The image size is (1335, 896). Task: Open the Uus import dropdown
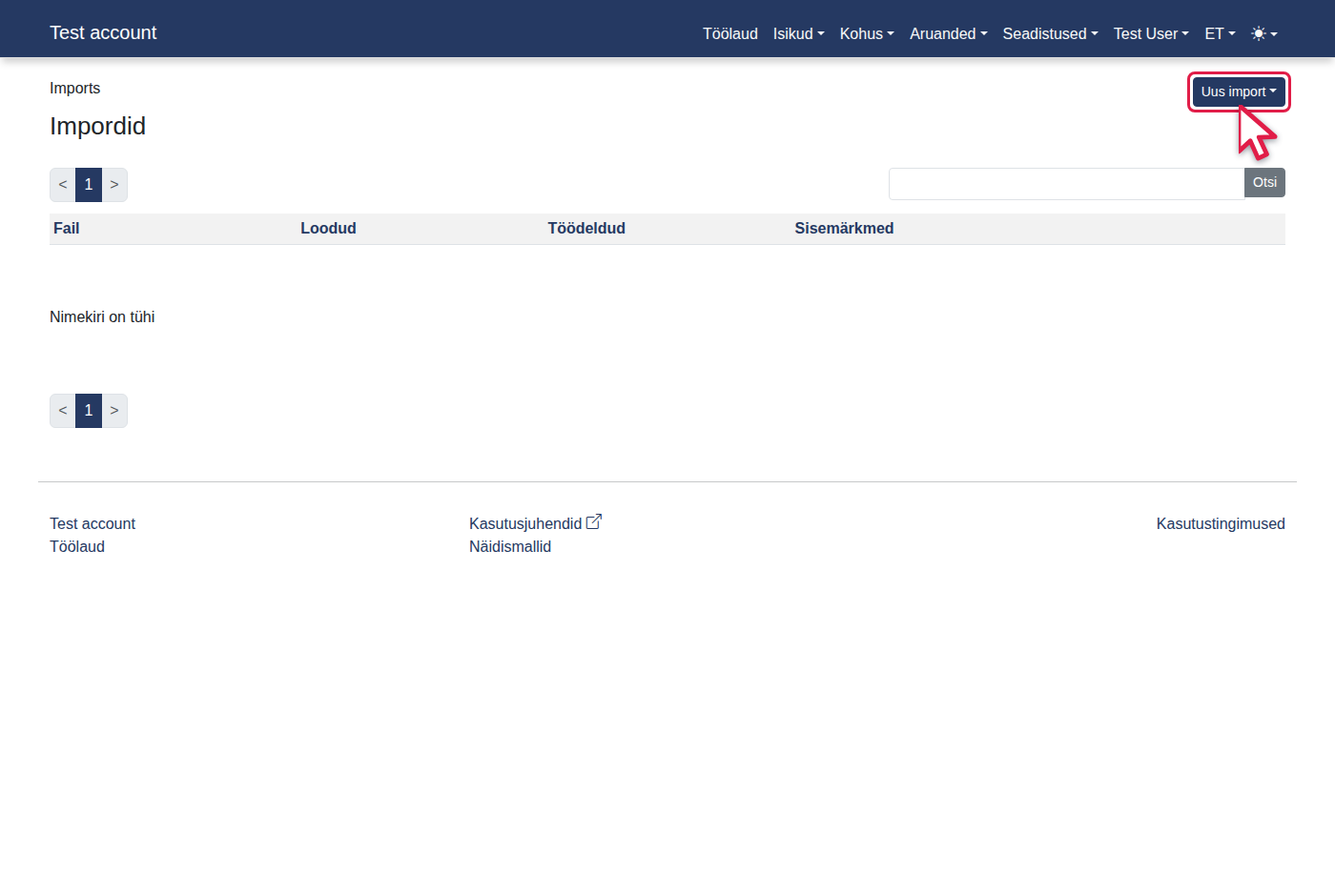click(x=1239, y=92)
